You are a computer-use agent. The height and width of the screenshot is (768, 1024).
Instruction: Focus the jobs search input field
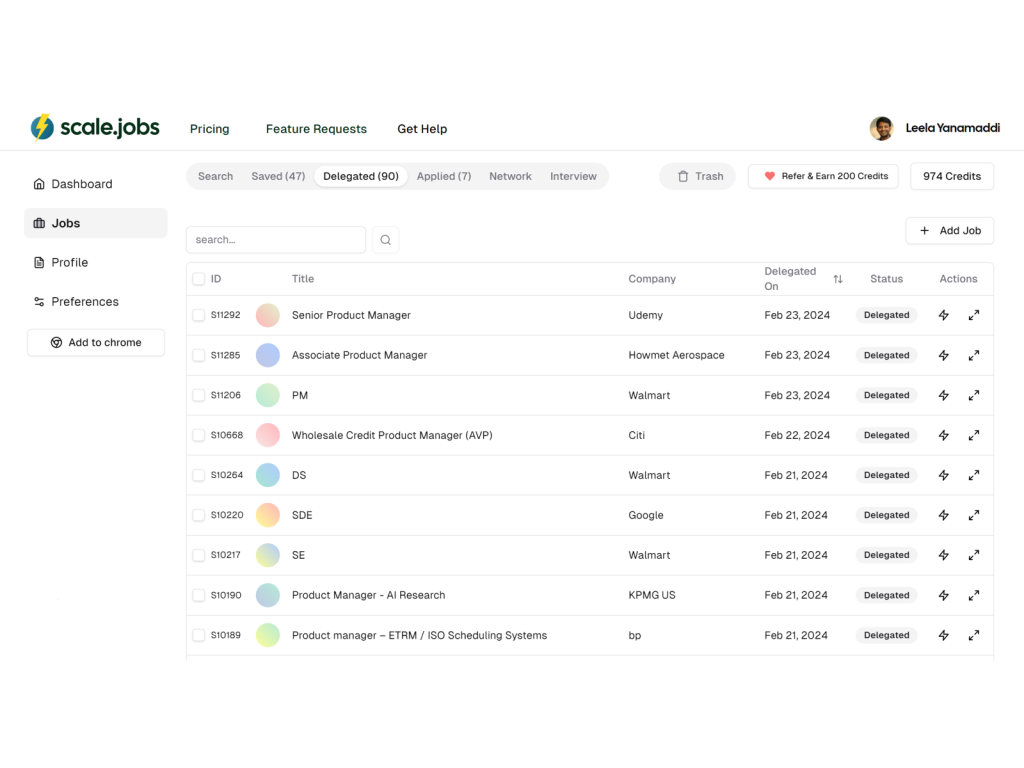tap(276, 240)
